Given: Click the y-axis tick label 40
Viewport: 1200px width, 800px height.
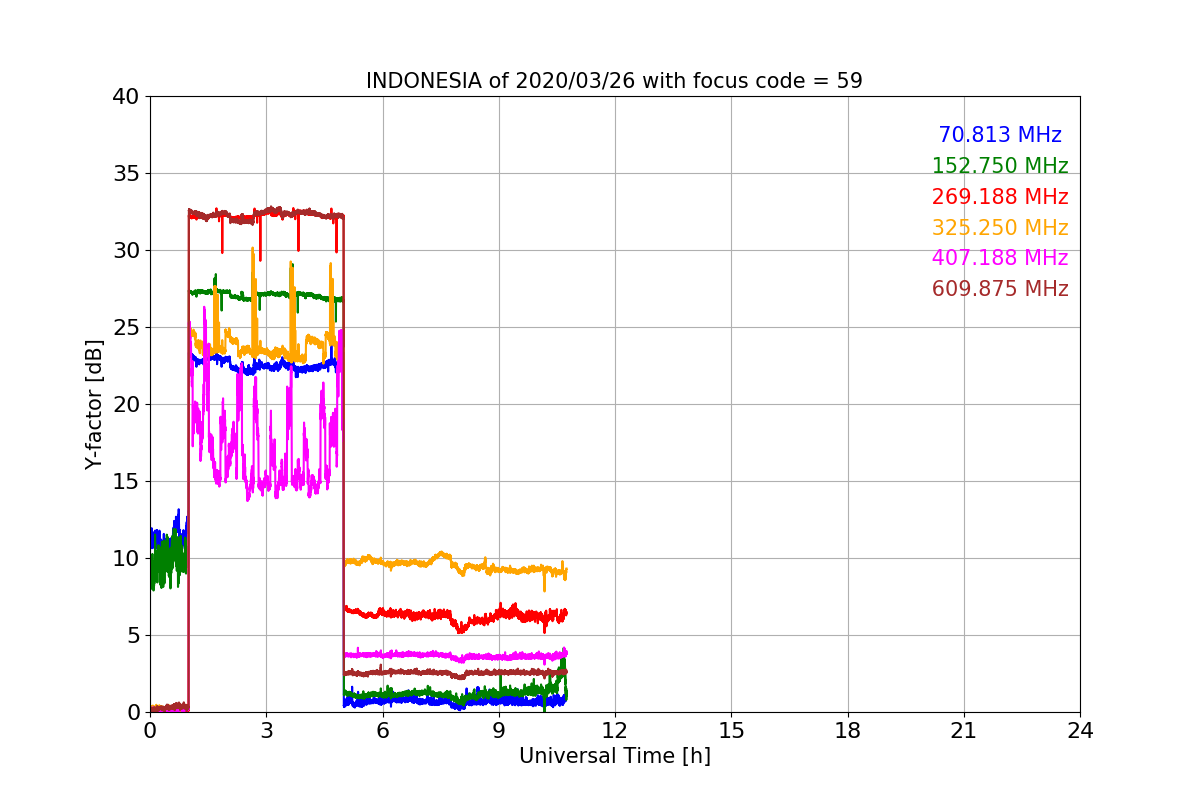Looking at the screenshot, I should [126, 97].
